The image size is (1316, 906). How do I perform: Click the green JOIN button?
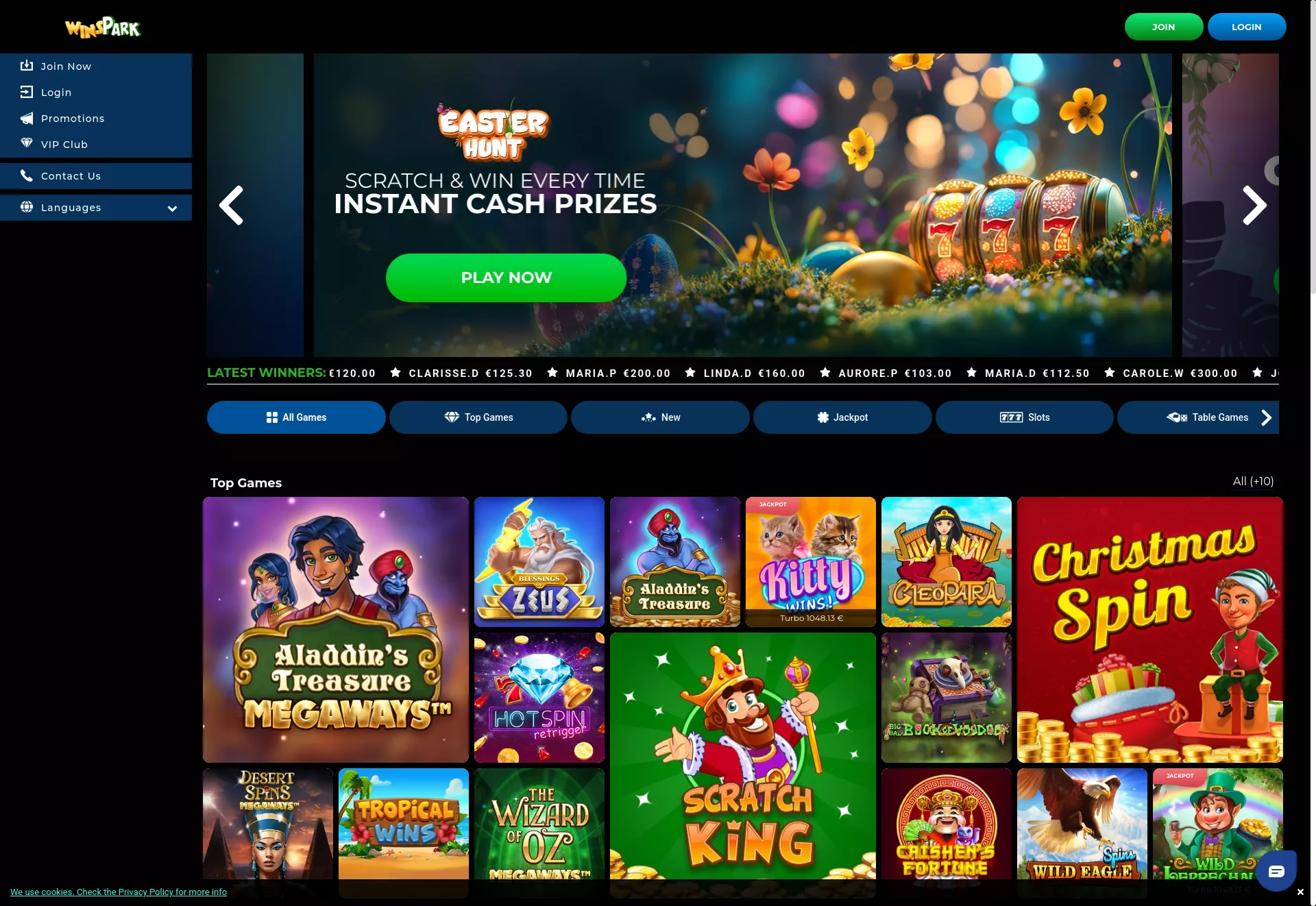coord(1164,27)
